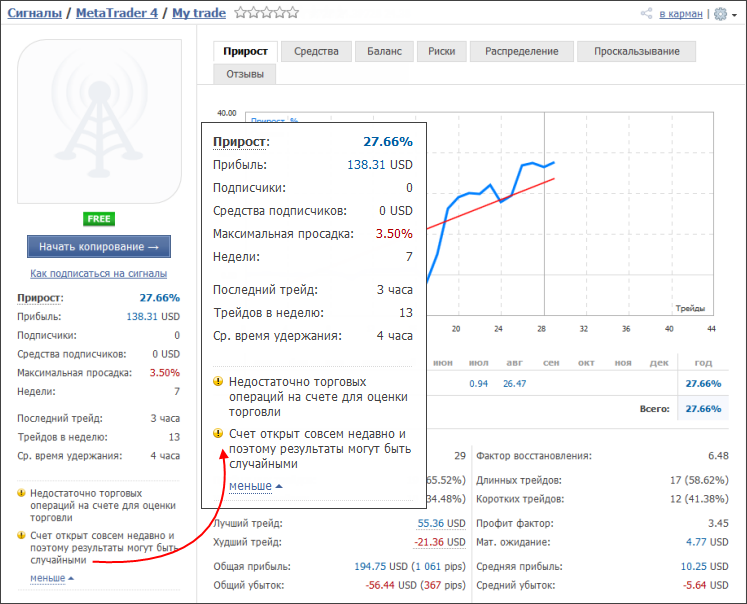Image resolution: width=747 pixels, height=604 pixels.
Task: Click warning icon beside 'Недостаточно торговых' in sidebar
Action: tap(21, 493)
